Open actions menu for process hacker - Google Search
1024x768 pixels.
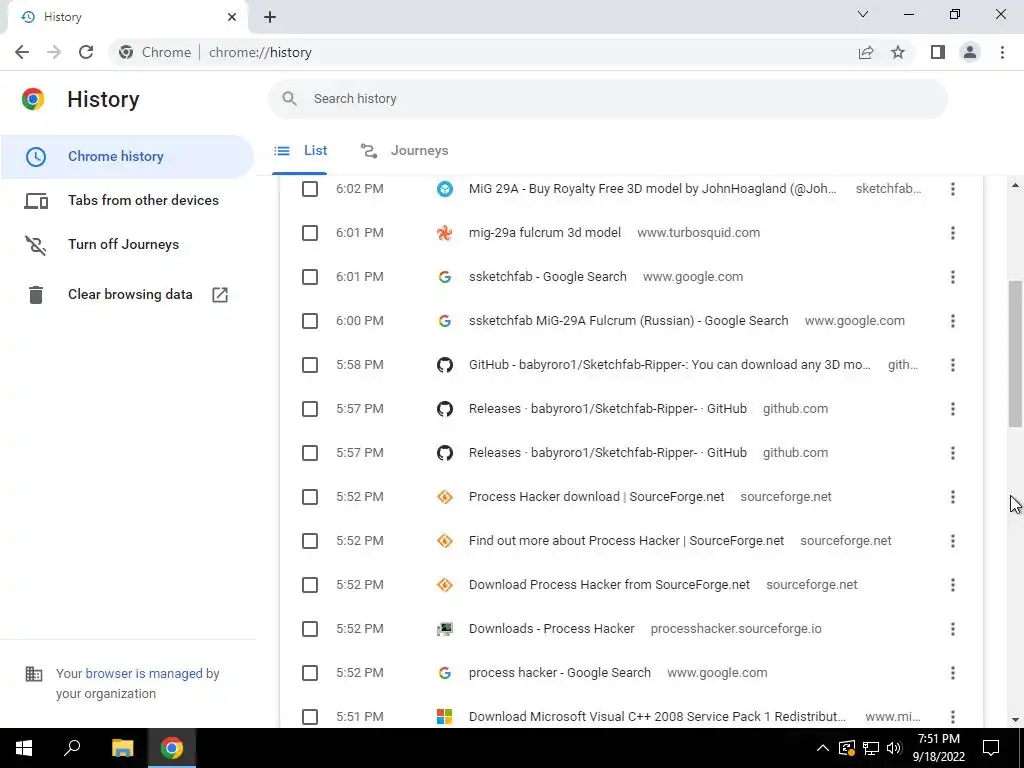click(x=952, y=673)
